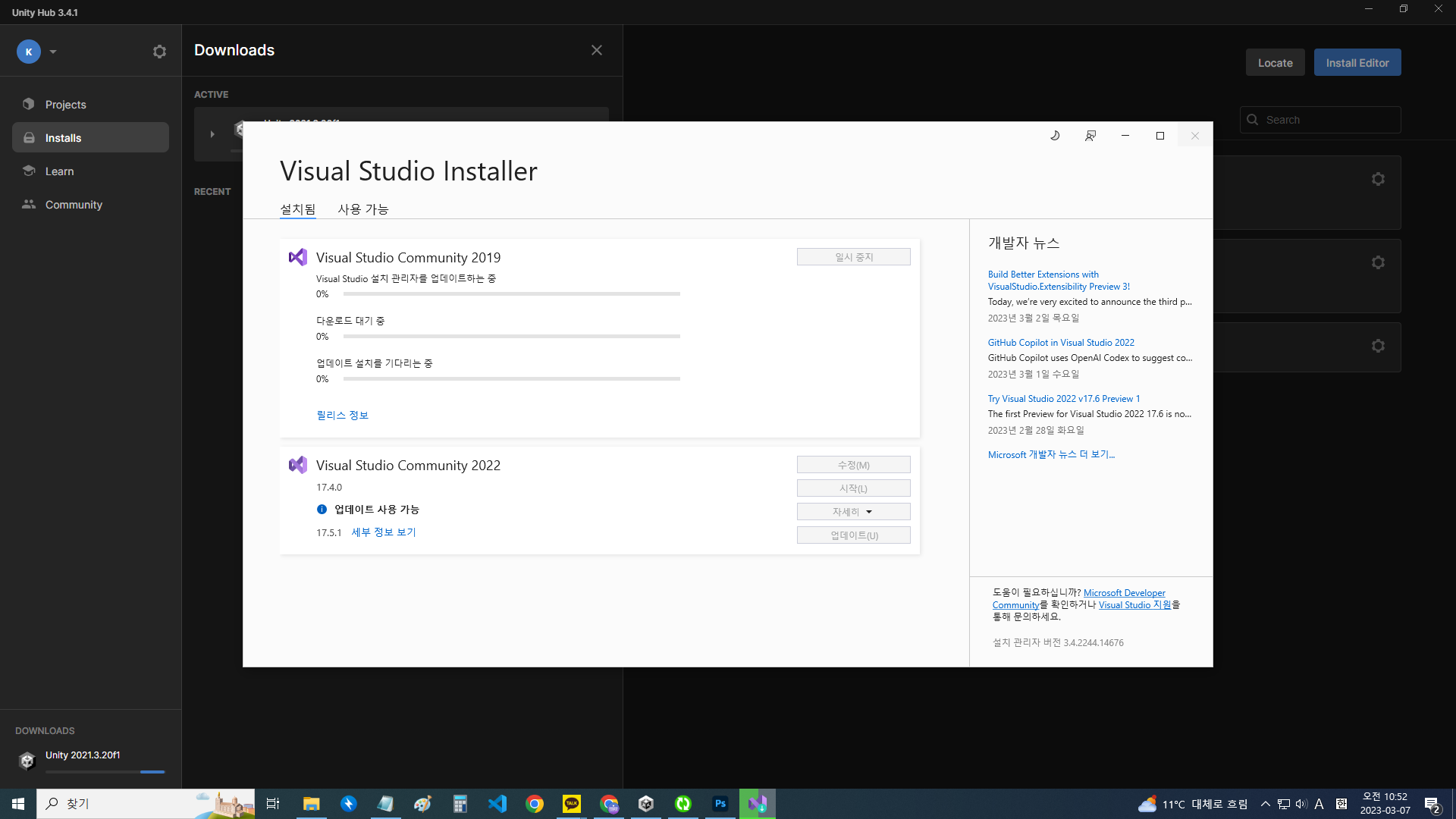The height and width of the screenshot is (819, 1456).
Task: Click the Visual Studio Community 2019 logo icon
Action: [298, 257]
